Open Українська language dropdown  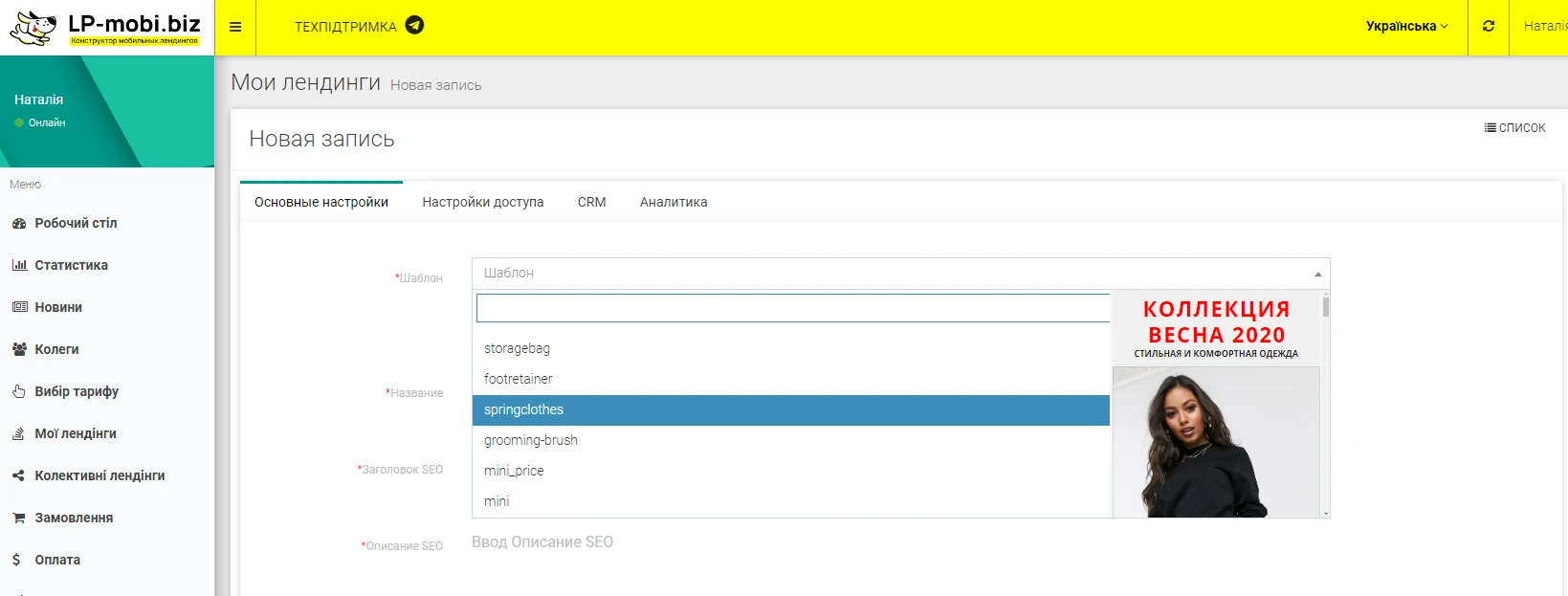tap(1406, 27)
